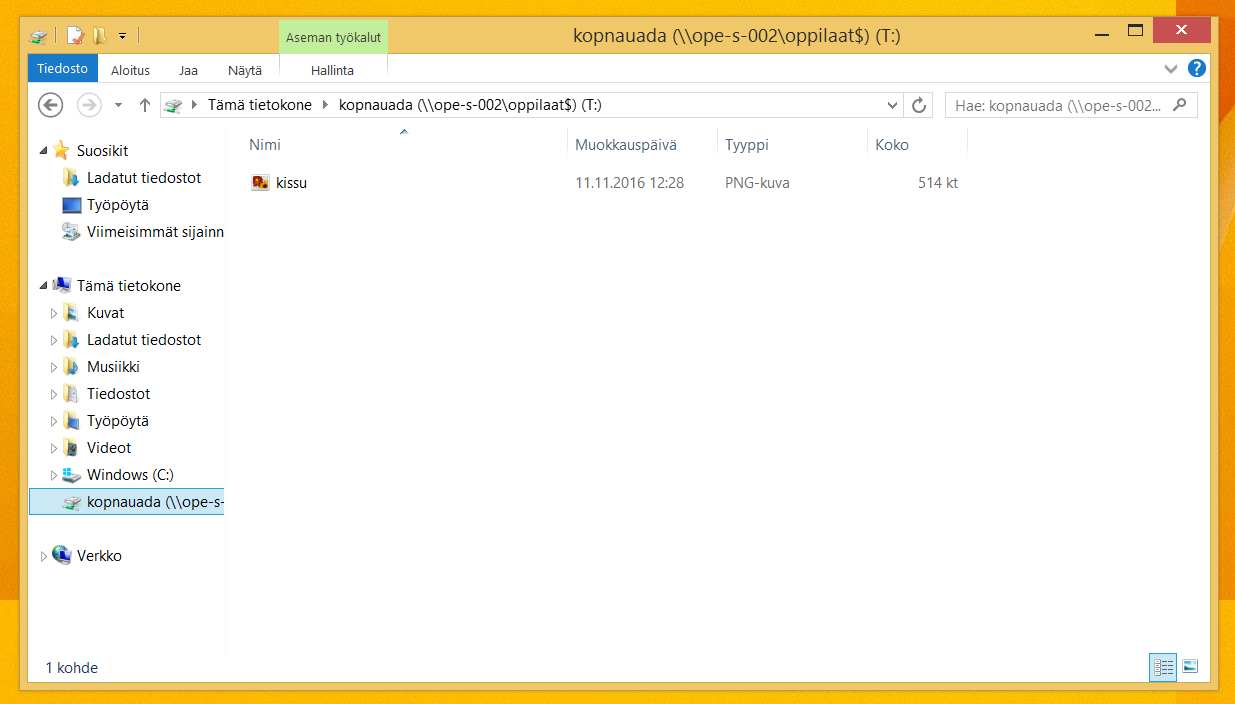Viewport: 1235px width, 704px height.
Task: Go up one level with the Up arrow
Action: pyautogui.click(x=145, y=105)
